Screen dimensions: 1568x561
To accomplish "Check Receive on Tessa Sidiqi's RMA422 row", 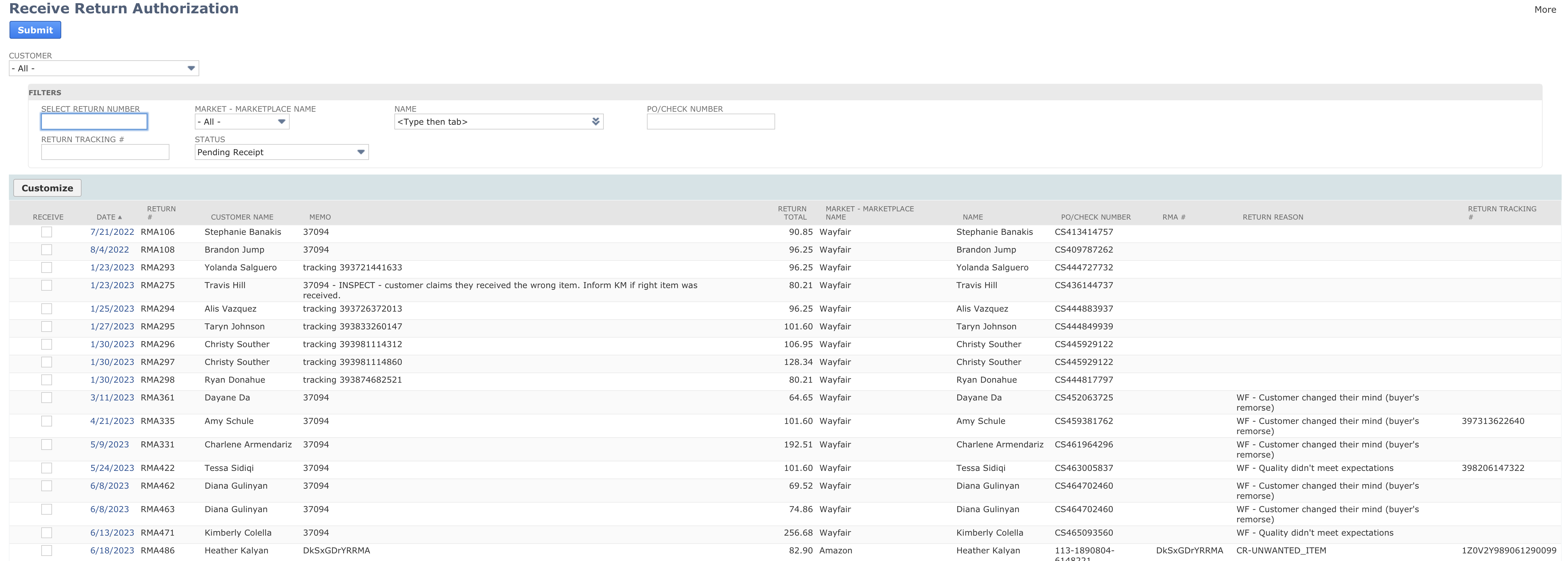I will [x=46, y=468].
